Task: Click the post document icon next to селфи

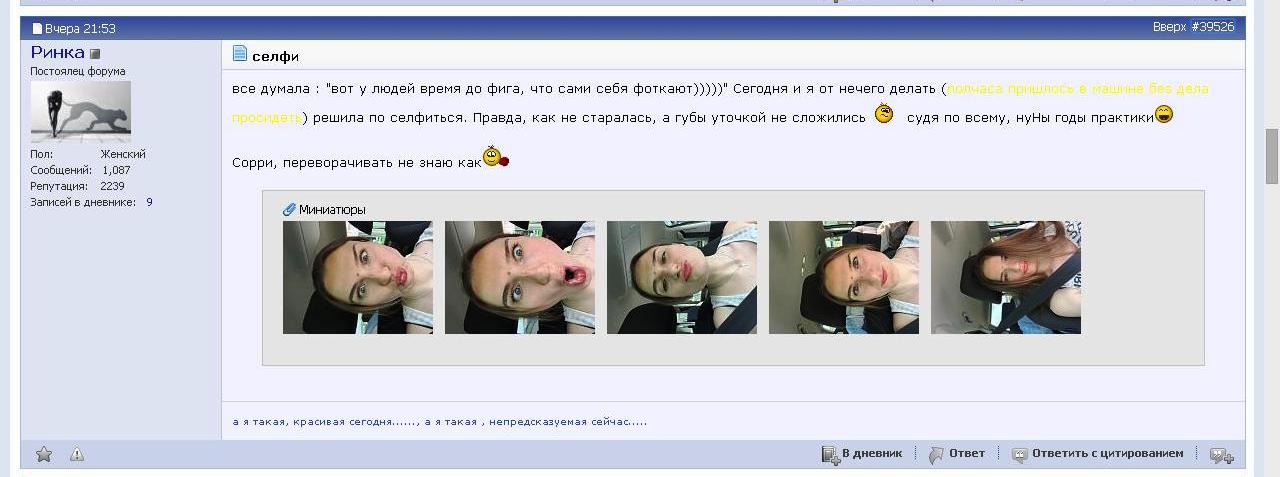Action: click(x=240, y=54)
